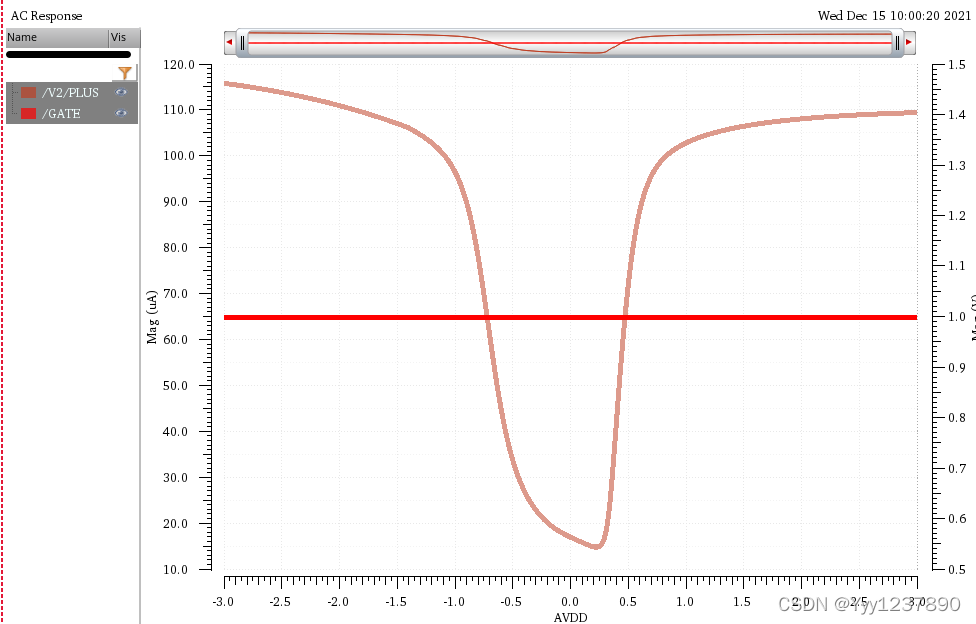Click left handle of overview range slider
The height and width of the screenshot is (624, 976).
242,42
